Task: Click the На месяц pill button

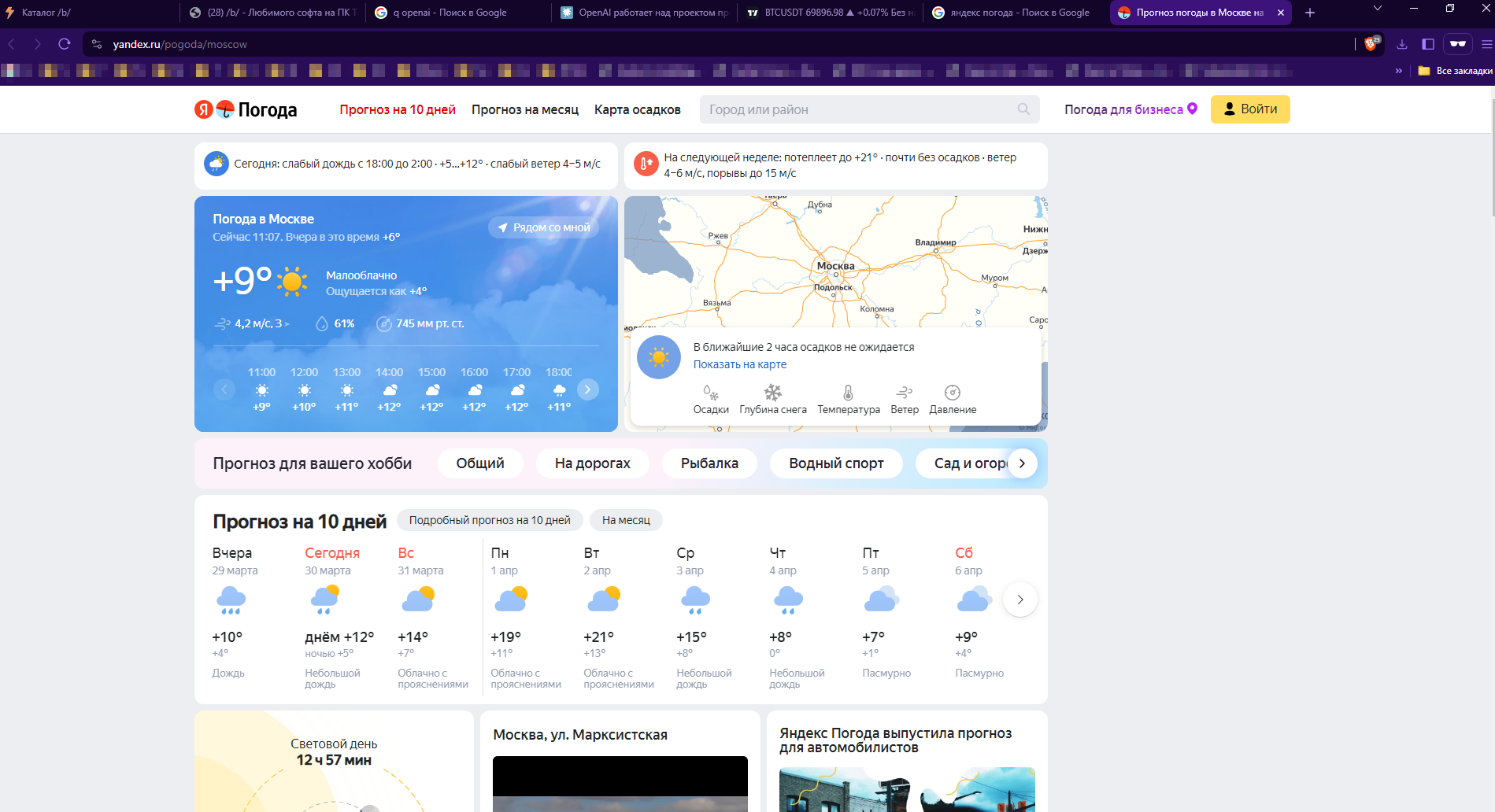Action: (x=626, y=520)
